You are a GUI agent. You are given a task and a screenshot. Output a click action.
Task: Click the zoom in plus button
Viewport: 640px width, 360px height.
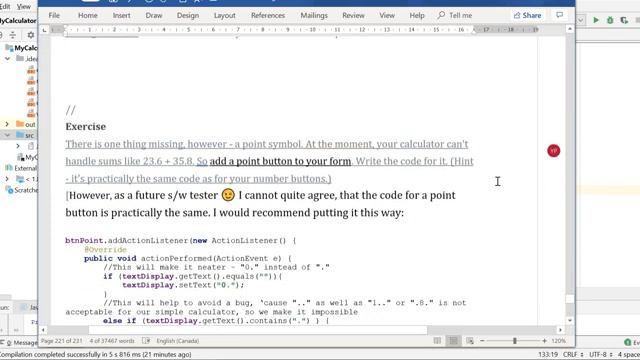(x=544, y=341)
